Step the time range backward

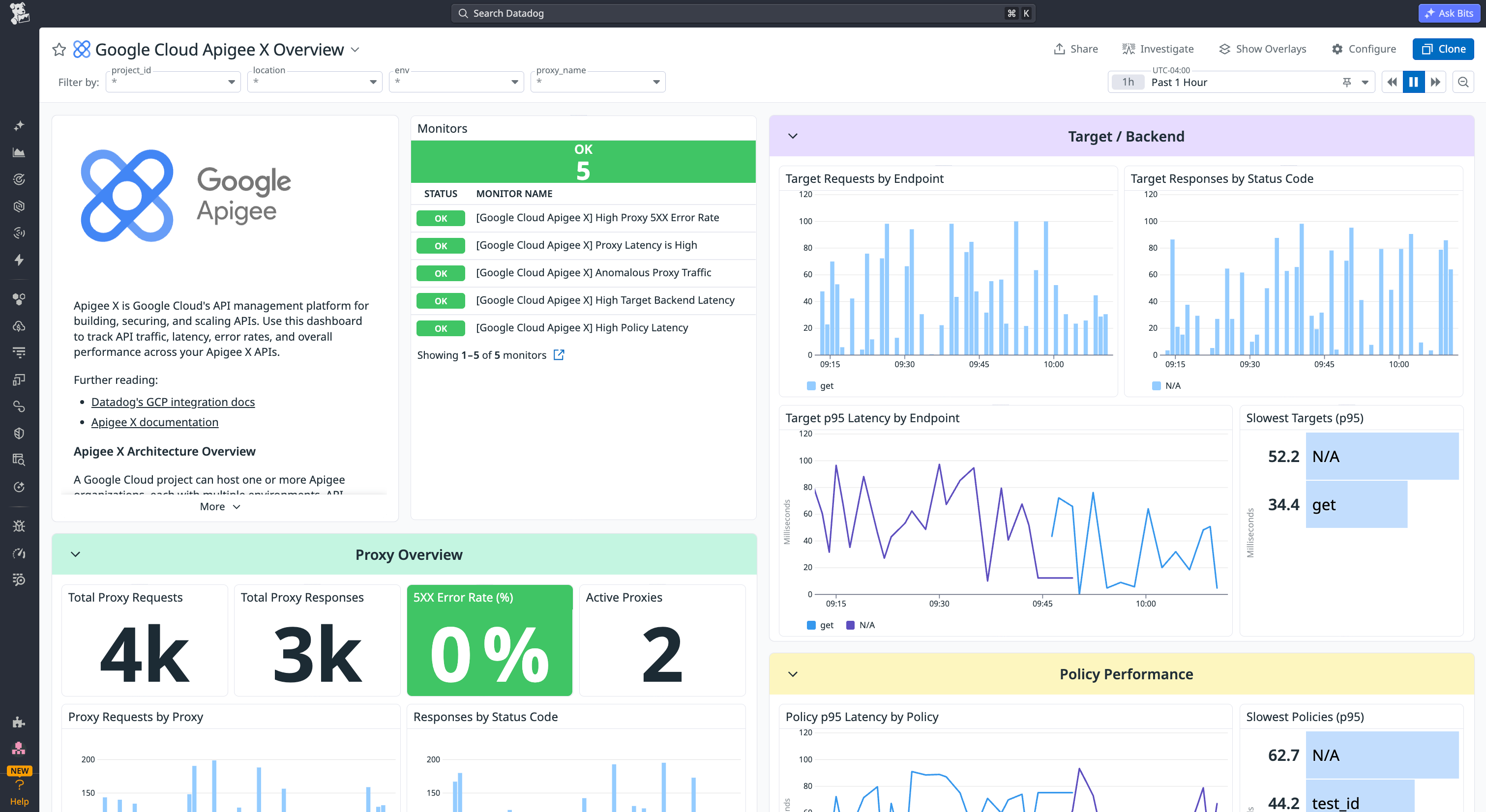(x=1392, y=82)
